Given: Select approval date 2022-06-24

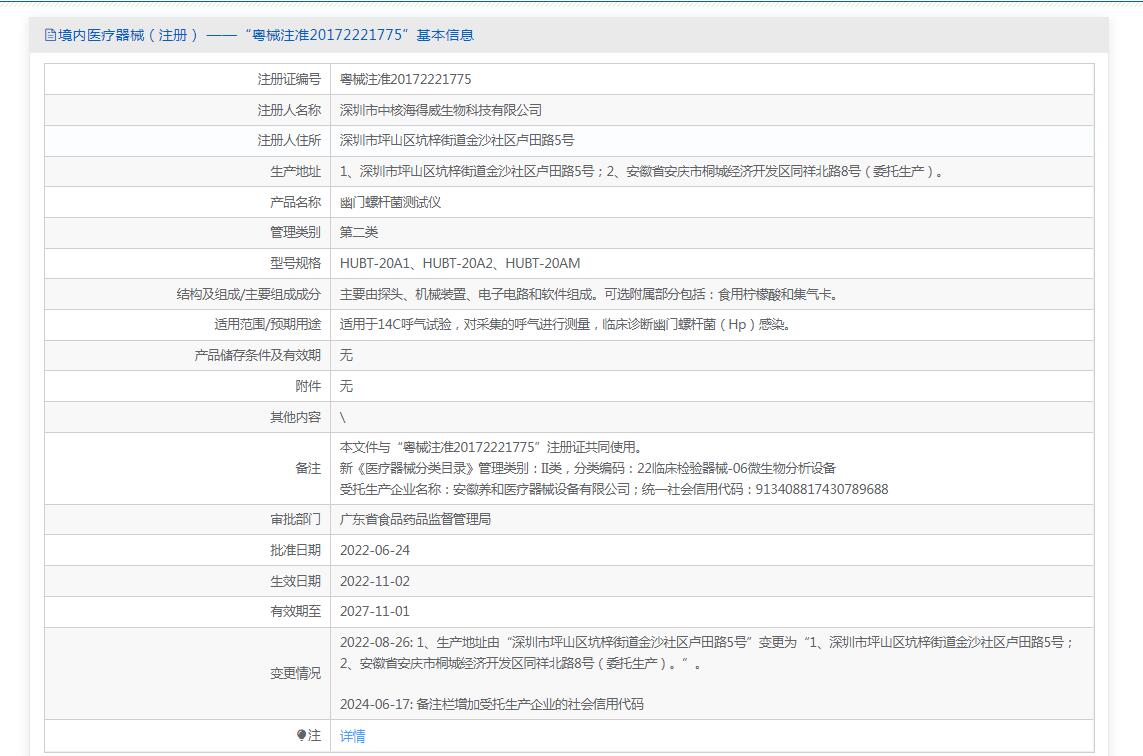Looking at the screenshot, I should 374,550.
